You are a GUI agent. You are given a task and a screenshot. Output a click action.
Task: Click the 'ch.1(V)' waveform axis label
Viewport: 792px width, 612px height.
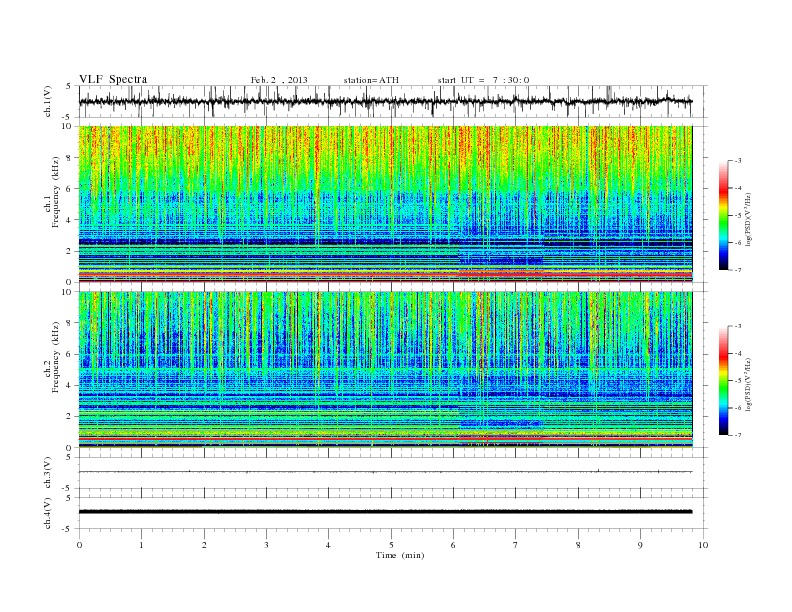[x=48, y=101]
